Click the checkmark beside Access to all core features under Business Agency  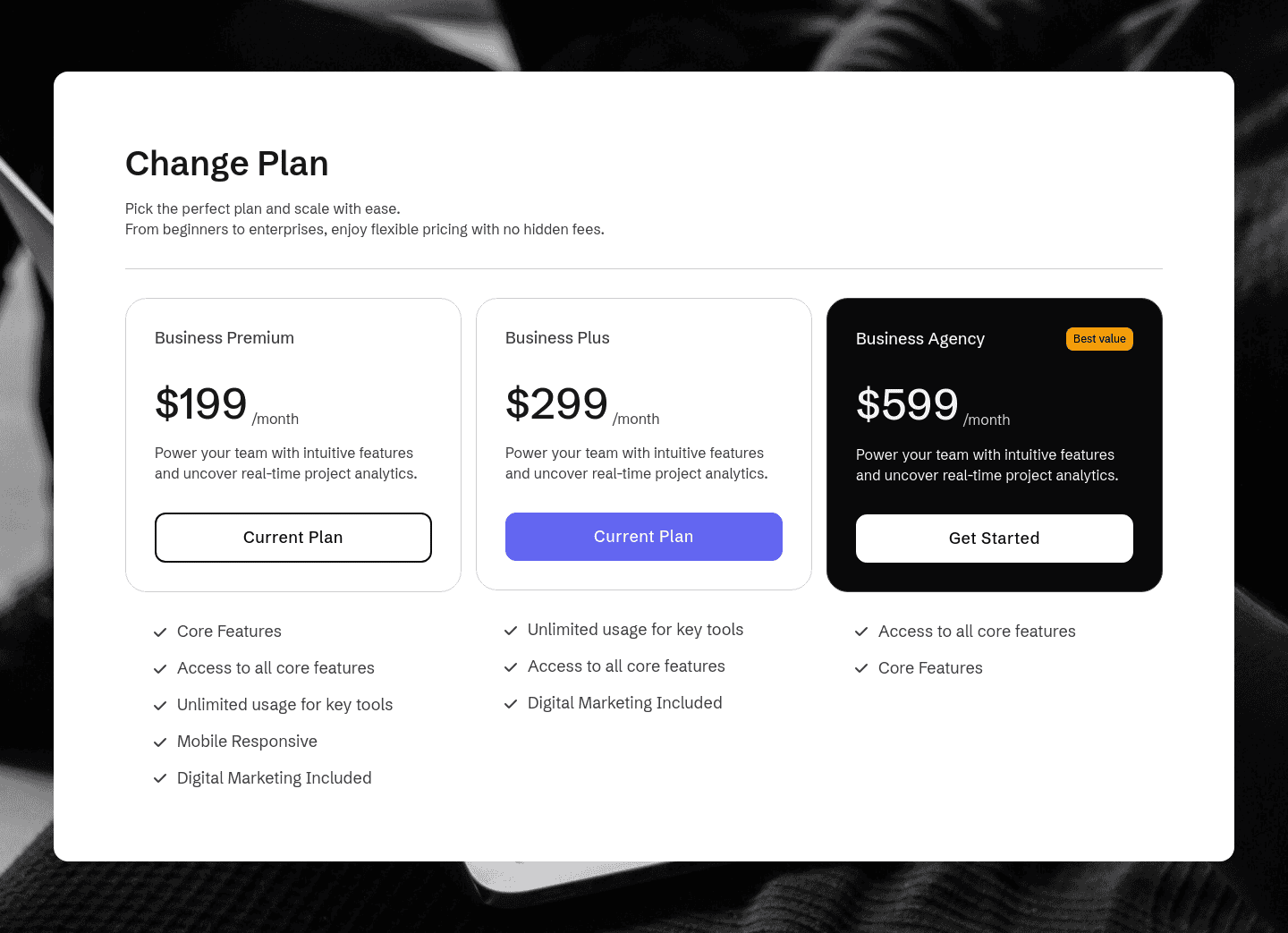(862, 632)
